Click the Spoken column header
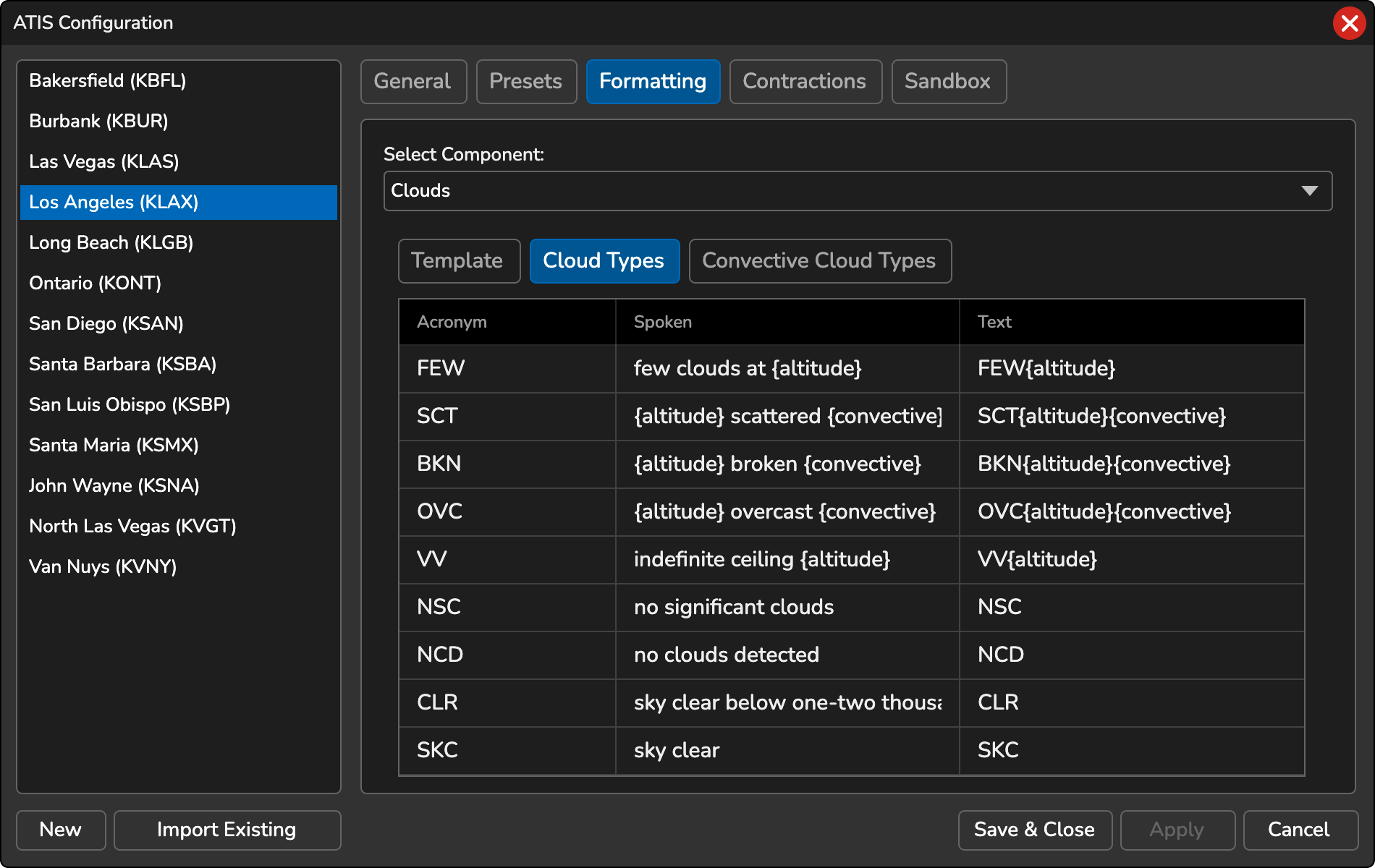 [x=787, y=323]
